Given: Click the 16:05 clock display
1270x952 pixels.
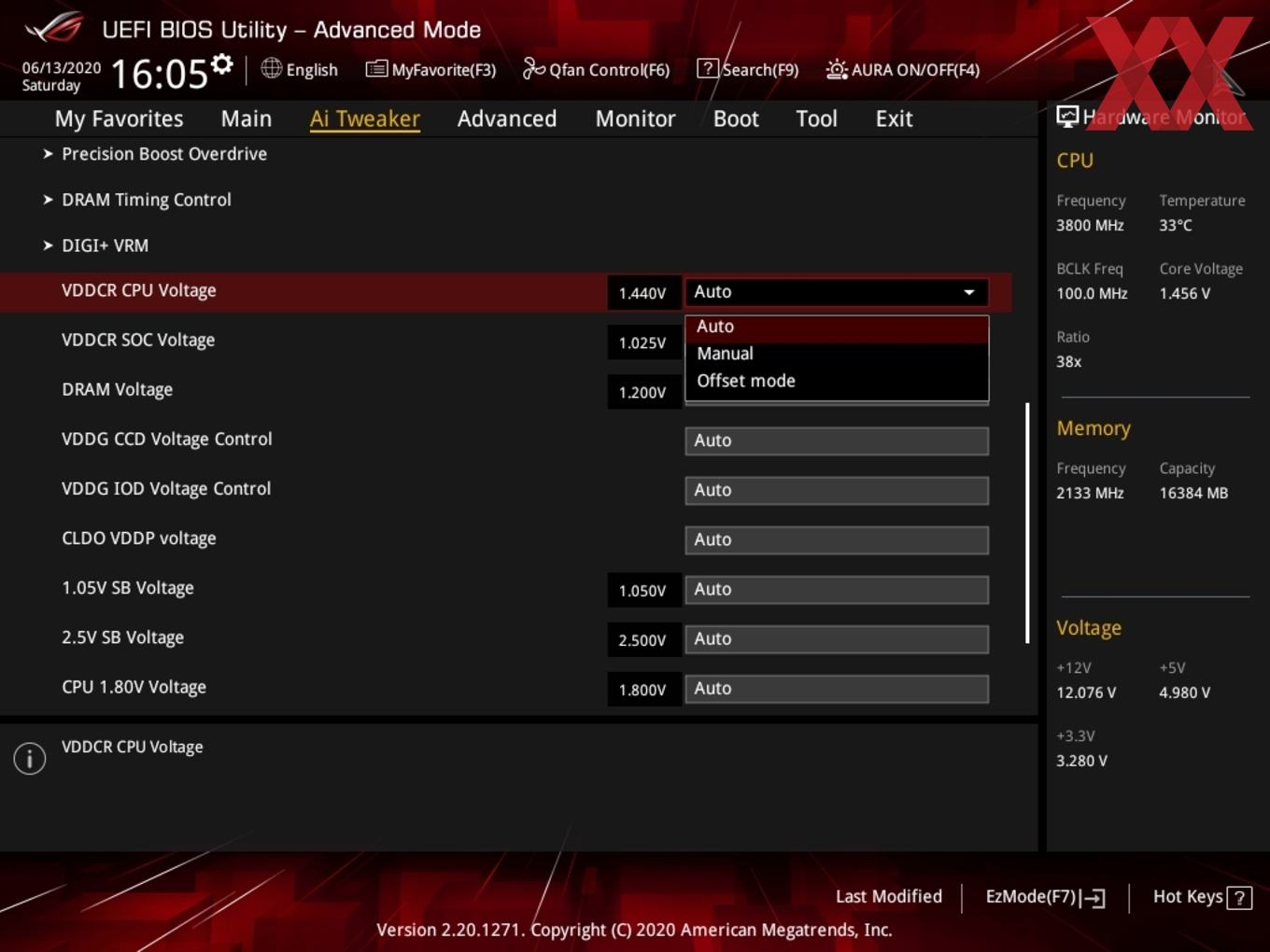Looking at the screenshot, I should pyautogui.click(x=159, y=74).
